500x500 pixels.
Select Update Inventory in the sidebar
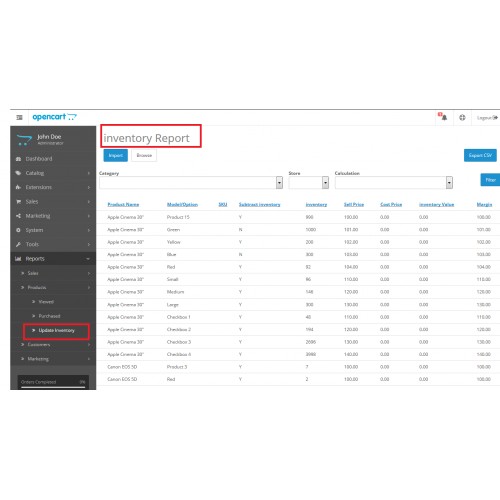56,330
